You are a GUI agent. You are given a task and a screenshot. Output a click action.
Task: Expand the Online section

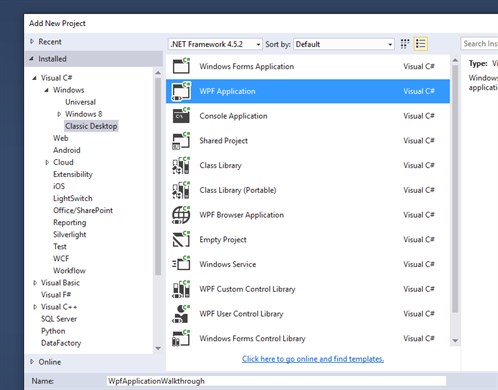(x=32, y=362)
